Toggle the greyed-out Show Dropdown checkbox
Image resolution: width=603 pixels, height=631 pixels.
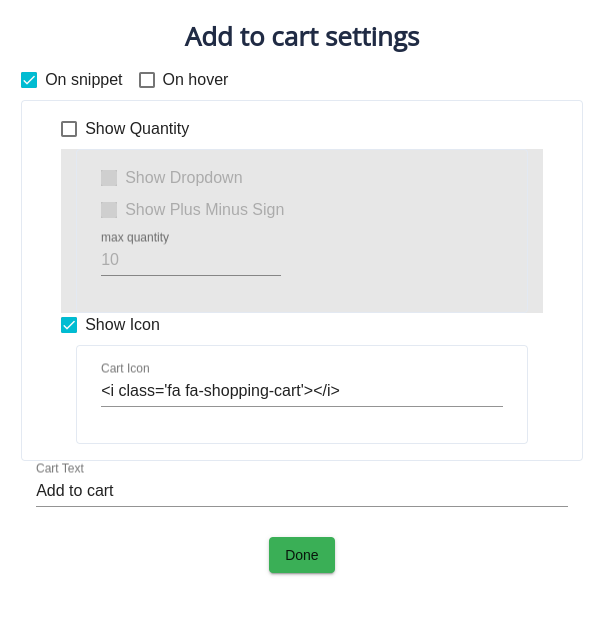109,178
